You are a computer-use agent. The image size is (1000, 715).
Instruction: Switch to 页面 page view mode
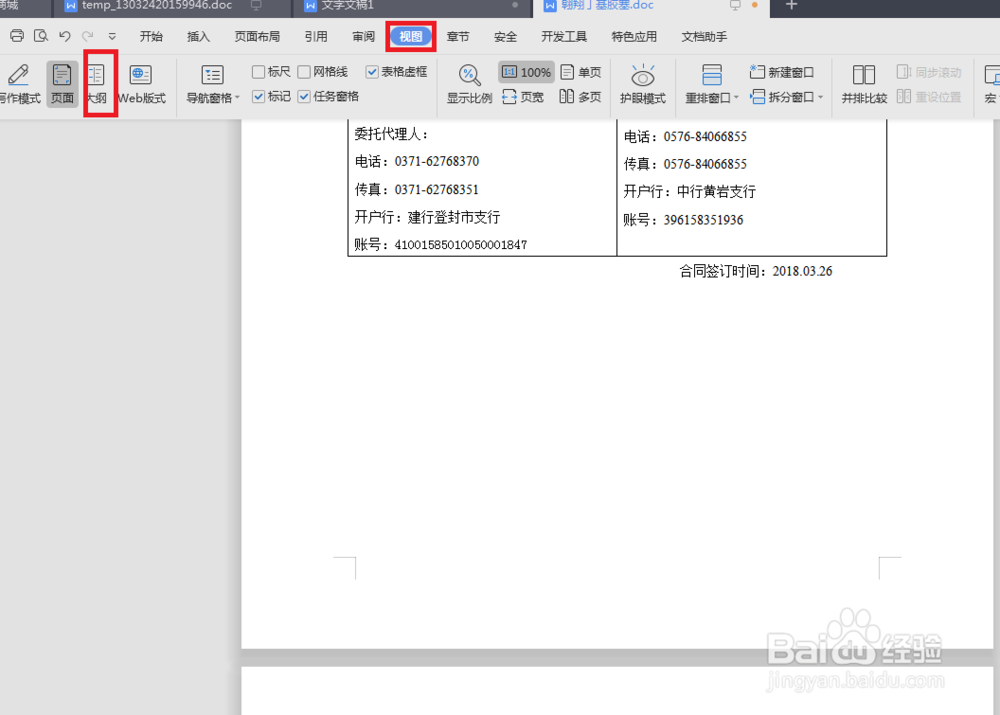62,84
